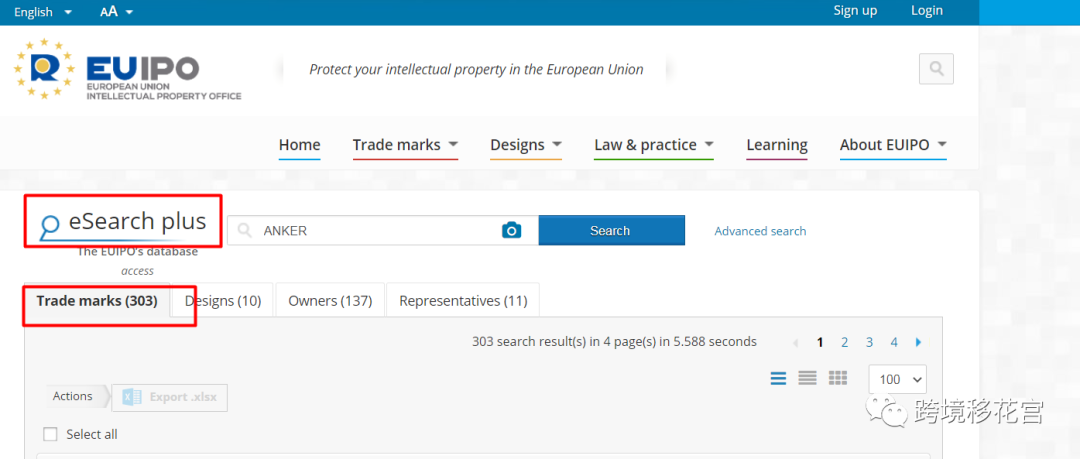
Task: Open the 100 results per page dropdown
Action: tap(898, 380)
